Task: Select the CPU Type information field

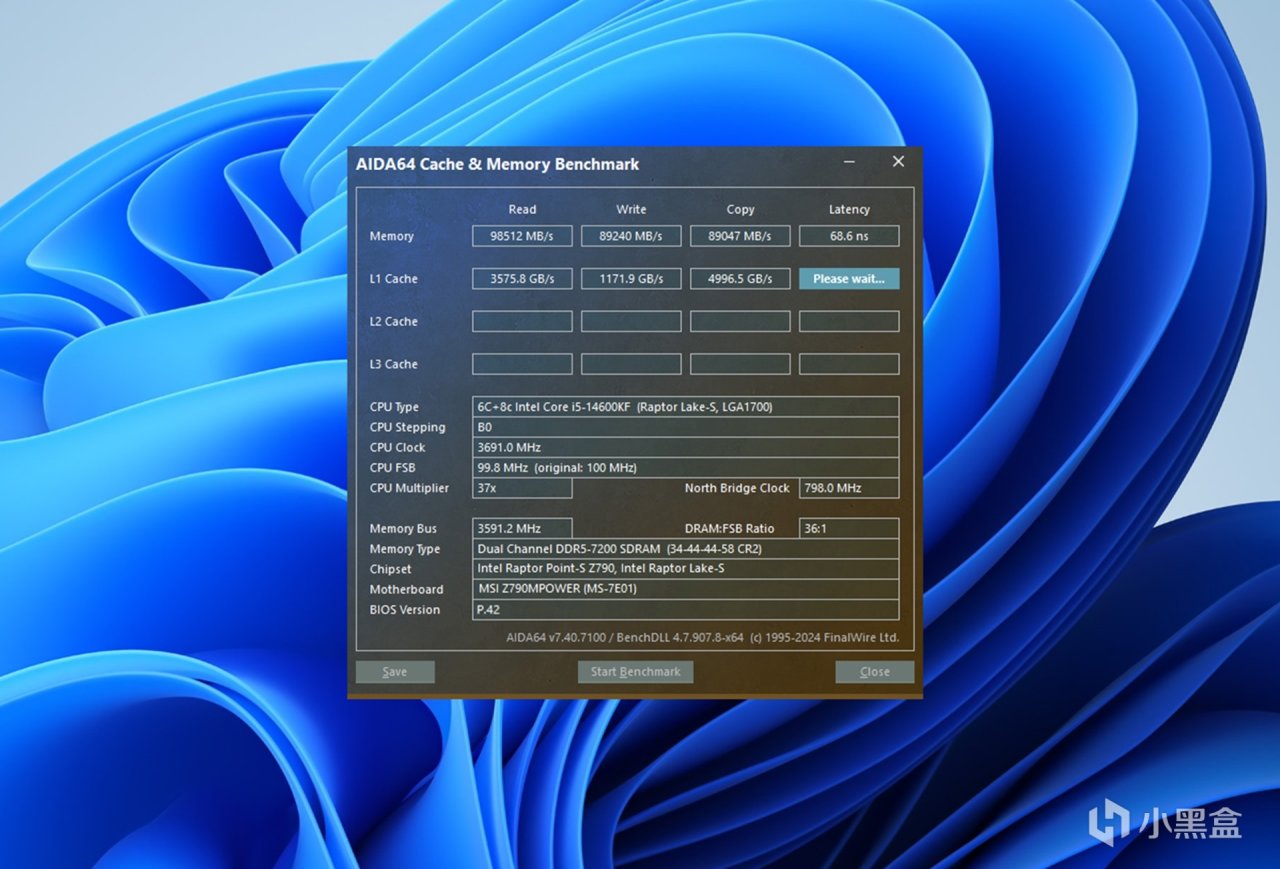Action: click(685, 407)
